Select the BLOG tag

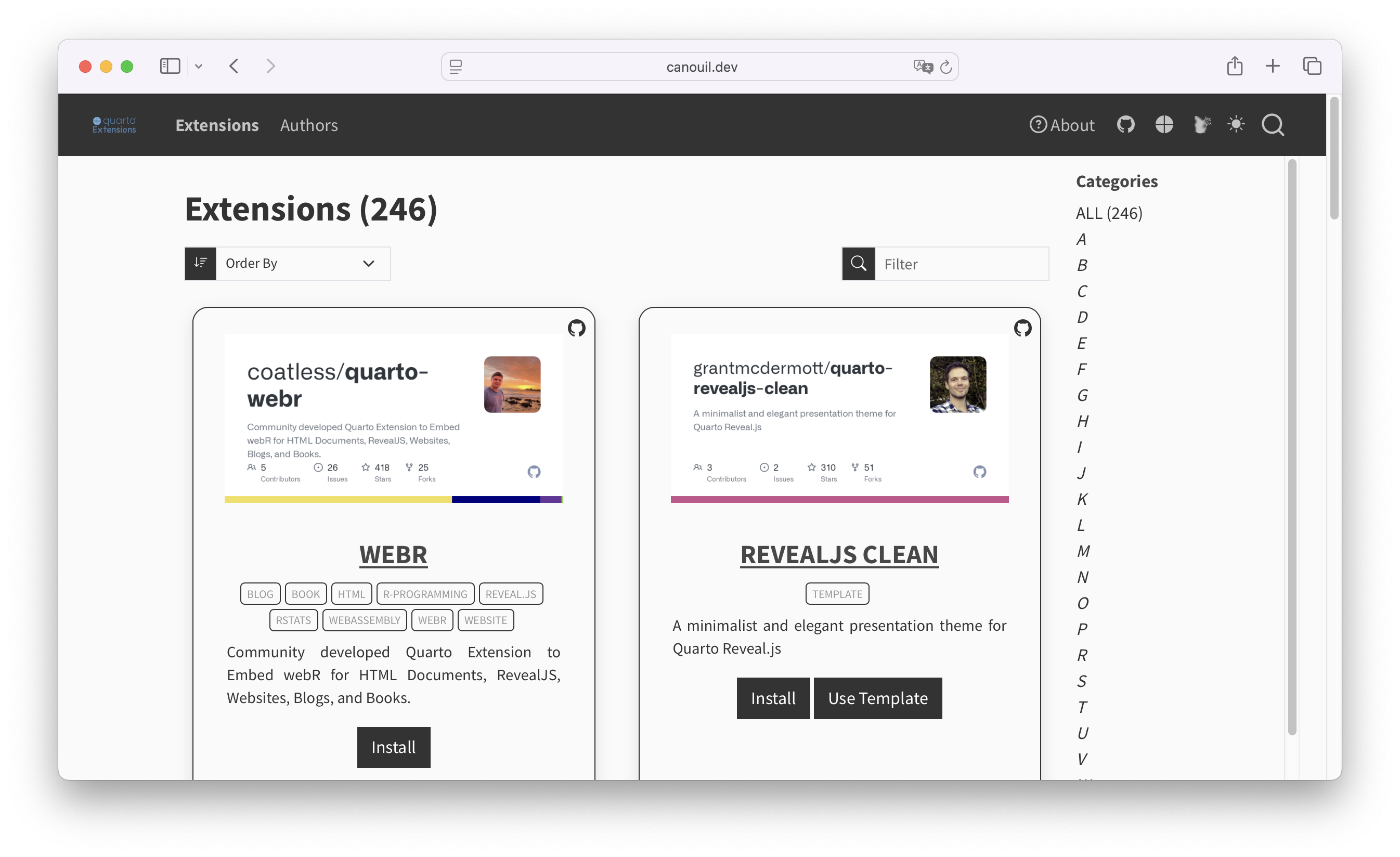[260, 593]
